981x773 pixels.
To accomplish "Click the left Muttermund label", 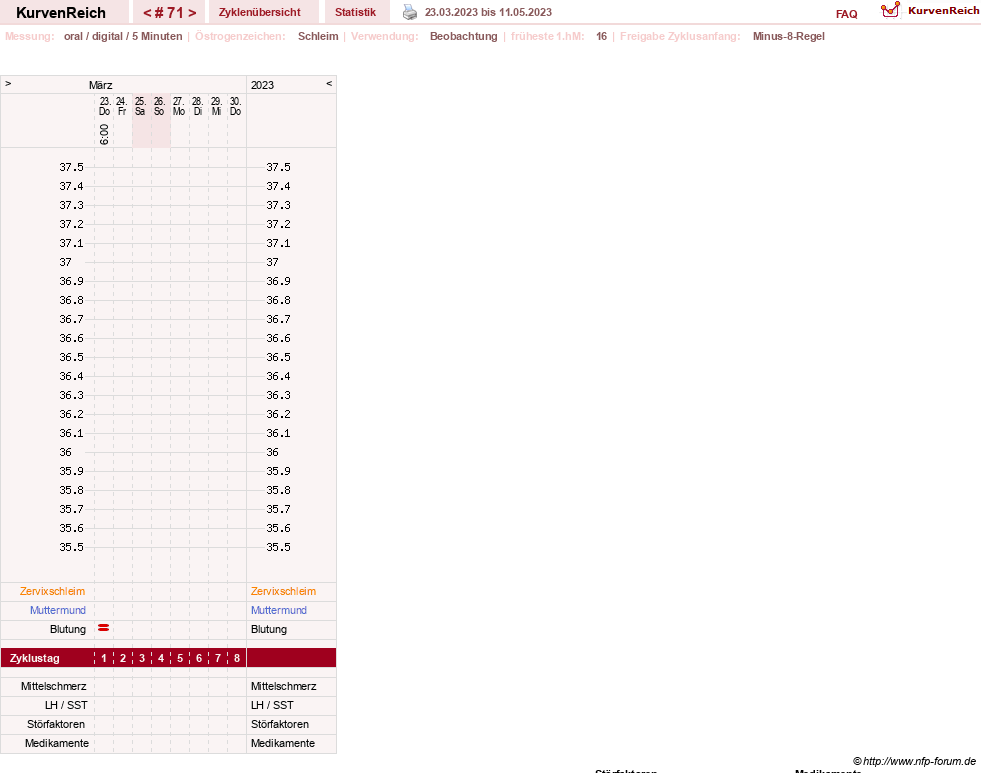I will click(x=58, y=610).
